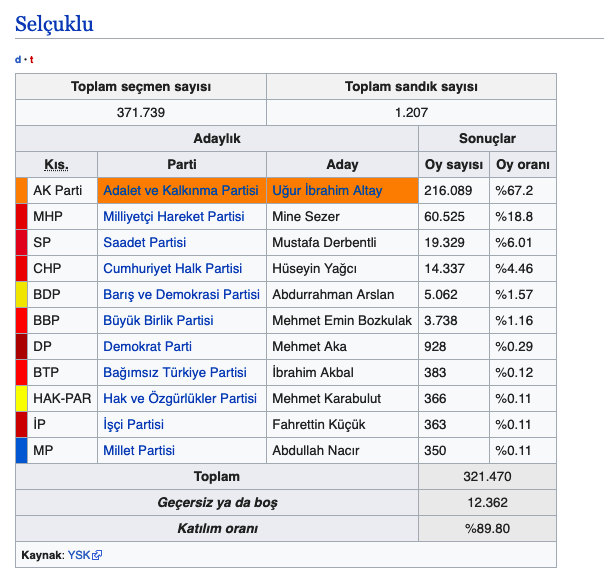Click candidate name 'Abdullah Nacır'
Viewport: 604px width, 569px height.
(x=316, y=450)
